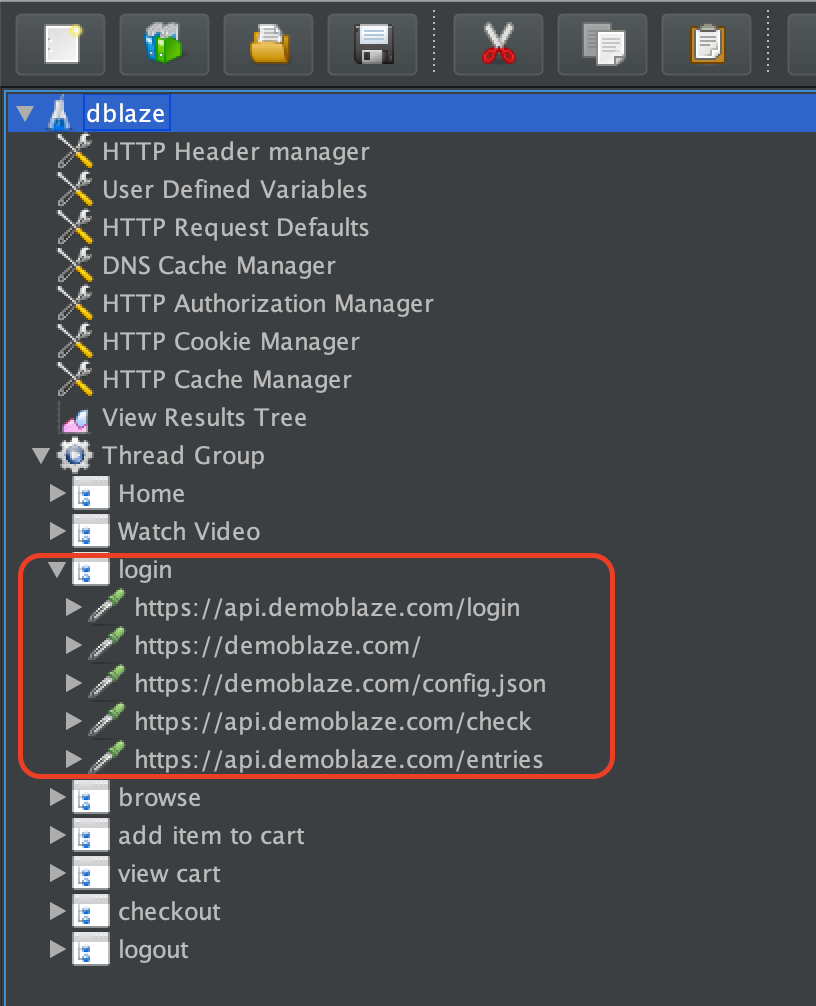Viewport: 816px width, 1006px height.
Task: Expand the https://api.demoblaze.com/check sampler
Action: [x=74, y=721]
